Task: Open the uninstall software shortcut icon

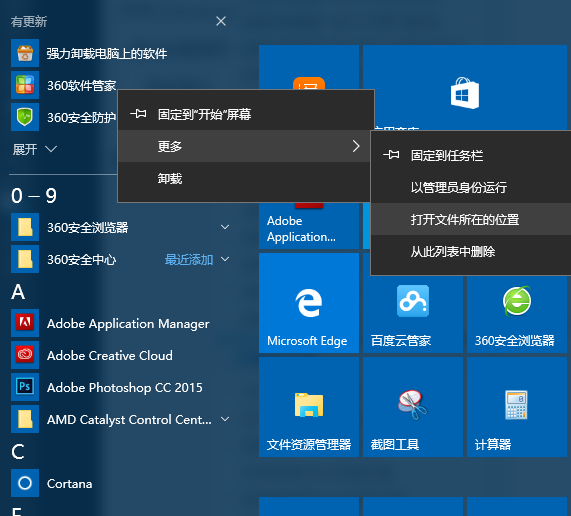Action: point(25,53)
